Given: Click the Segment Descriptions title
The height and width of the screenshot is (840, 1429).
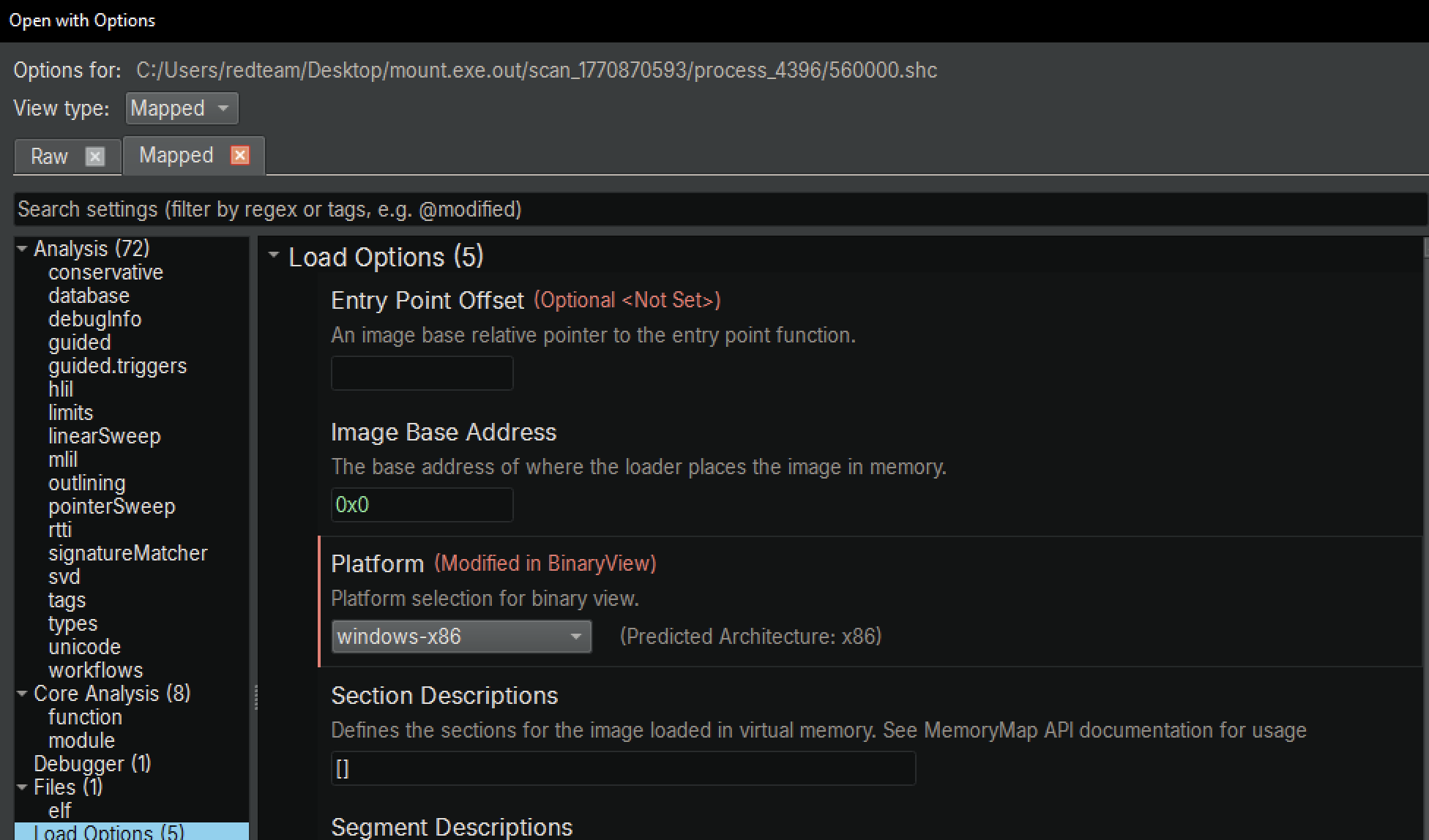Looking at the screenshot, I should tap(452, 827).
